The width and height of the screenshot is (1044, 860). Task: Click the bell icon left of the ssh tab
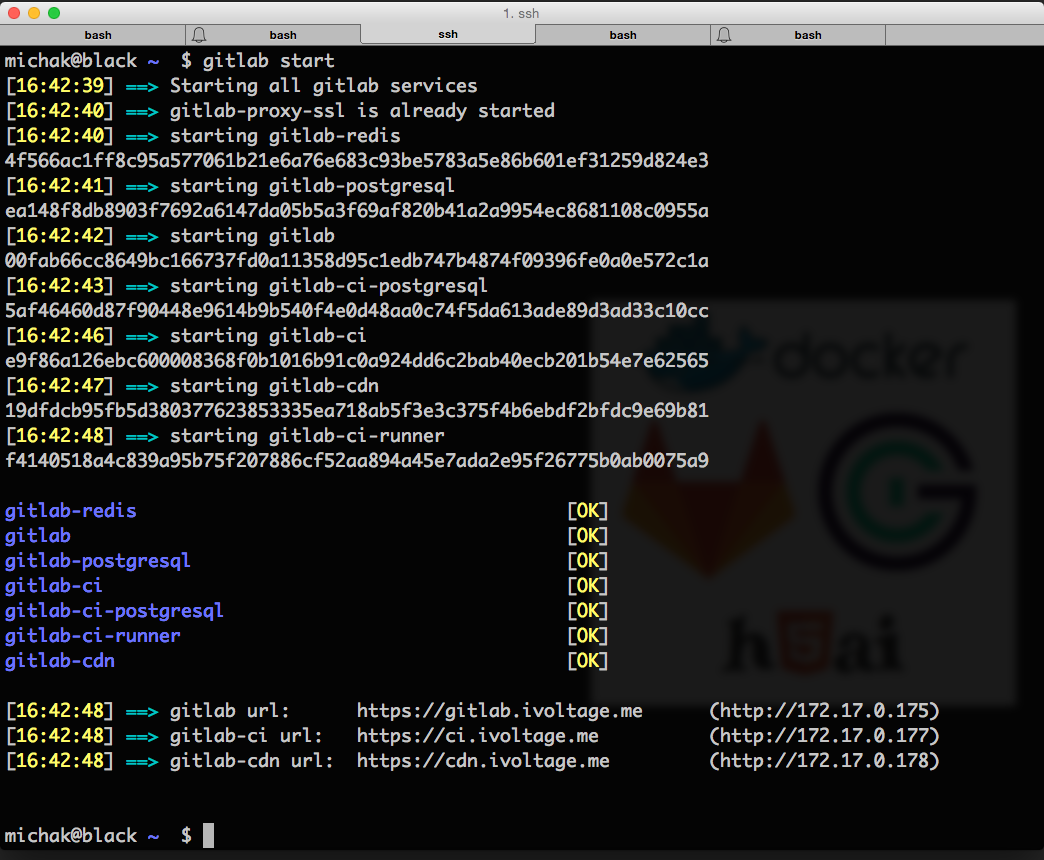click(198, 35)
